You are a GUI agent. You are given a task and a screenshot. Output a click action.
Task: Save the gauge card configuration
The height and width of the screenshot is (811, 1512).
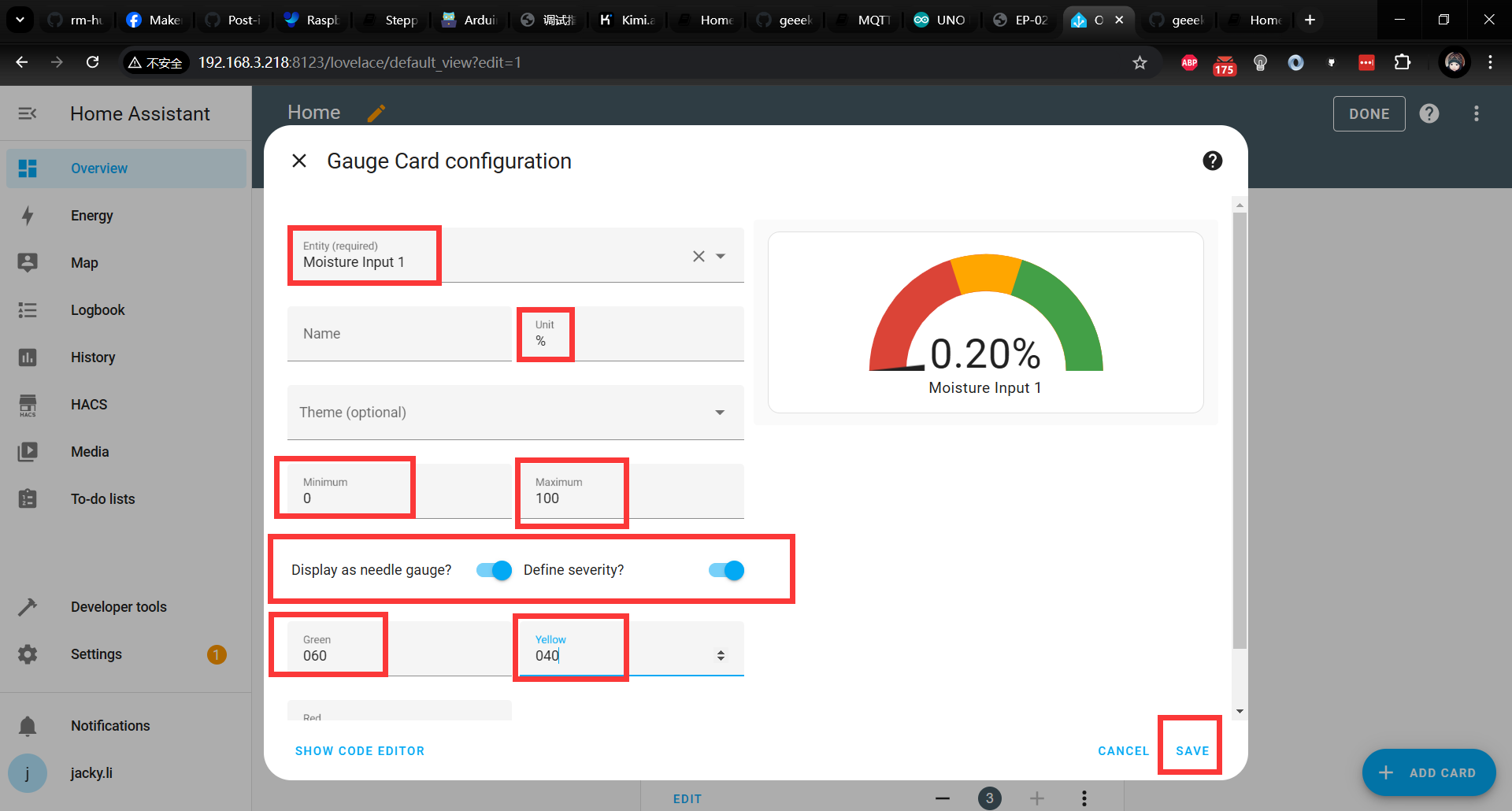[1192, 751]
